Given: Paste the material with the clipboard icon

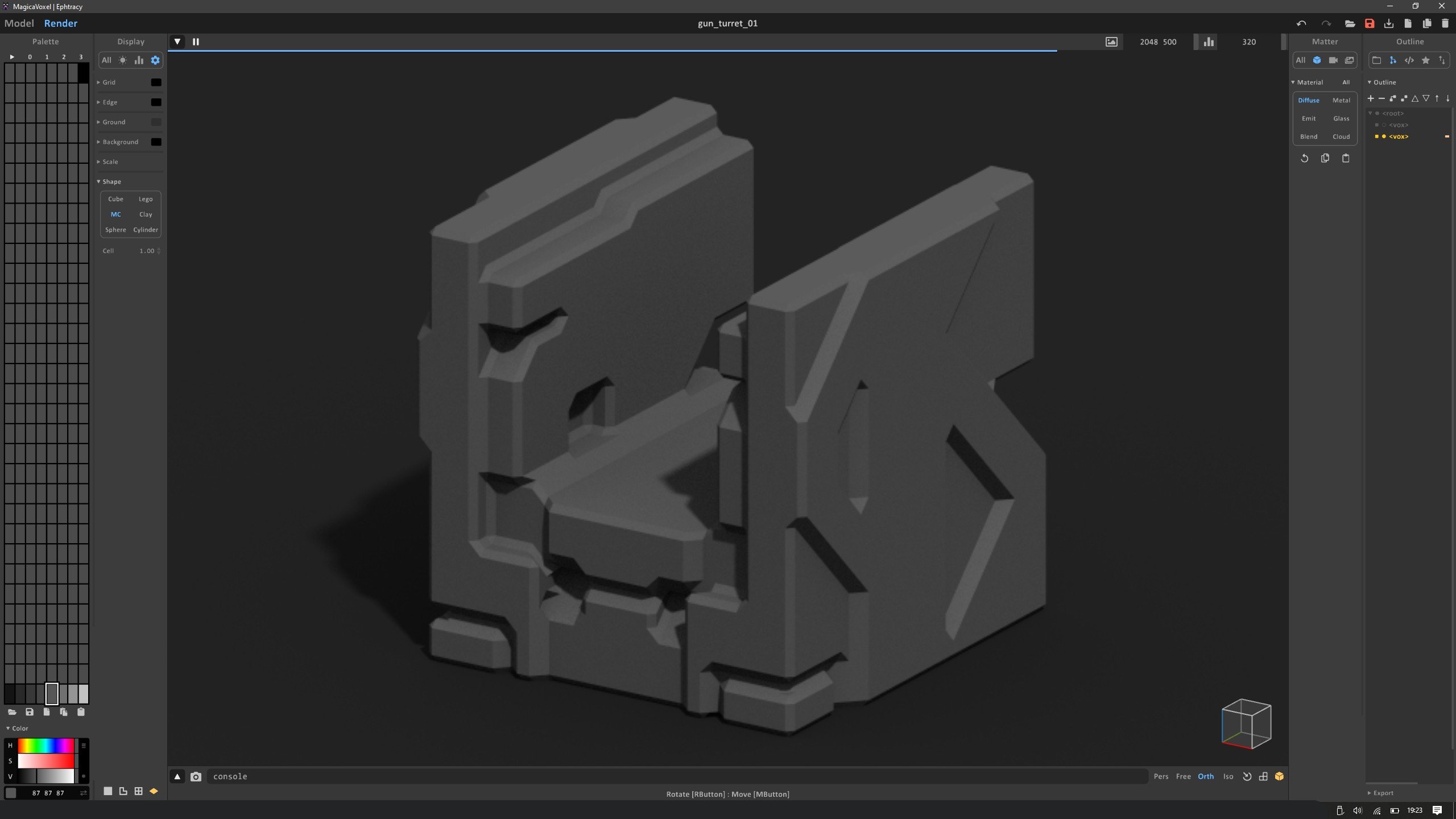Looking at the screenshot, I should point(1346,158).
